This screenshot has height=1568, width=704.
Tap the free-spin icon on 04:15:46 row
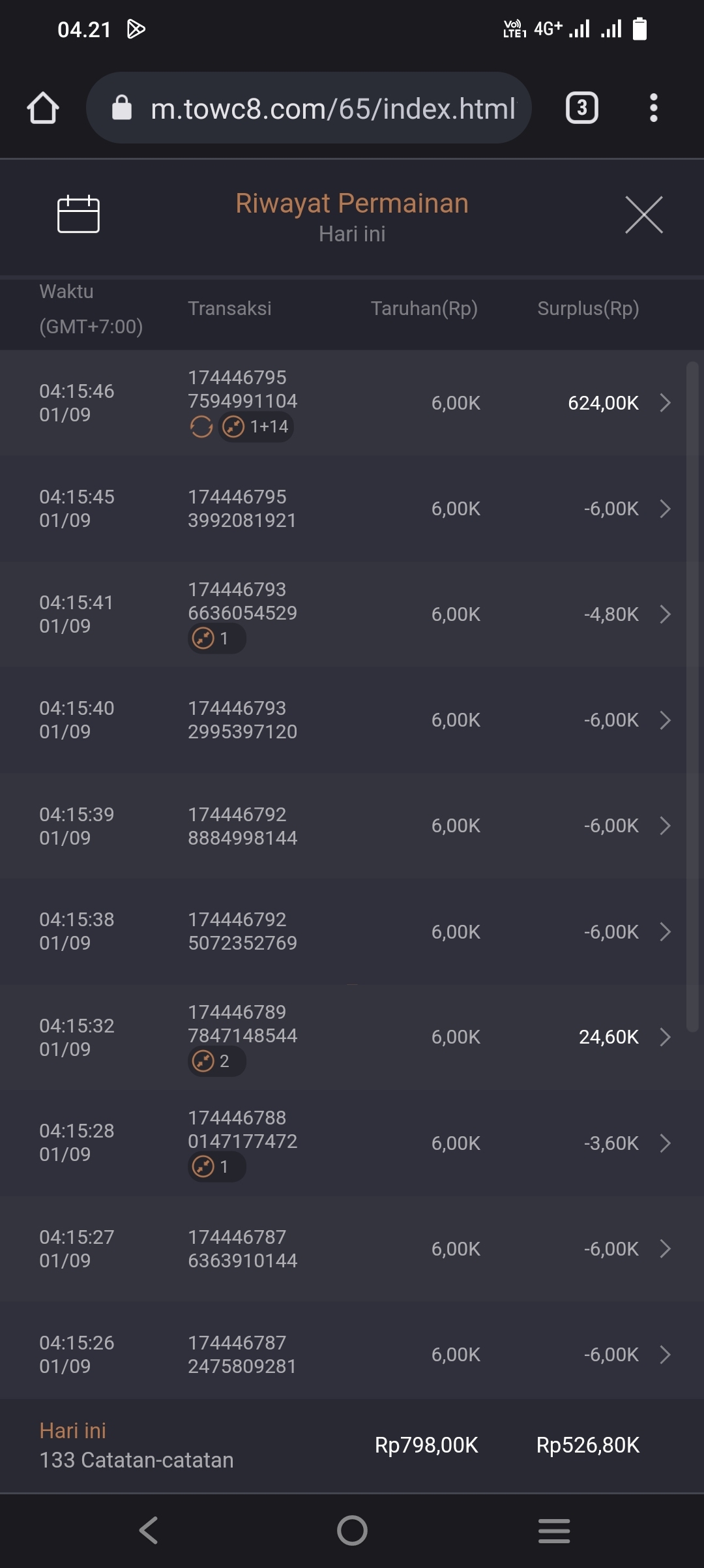tap(201, 427)
